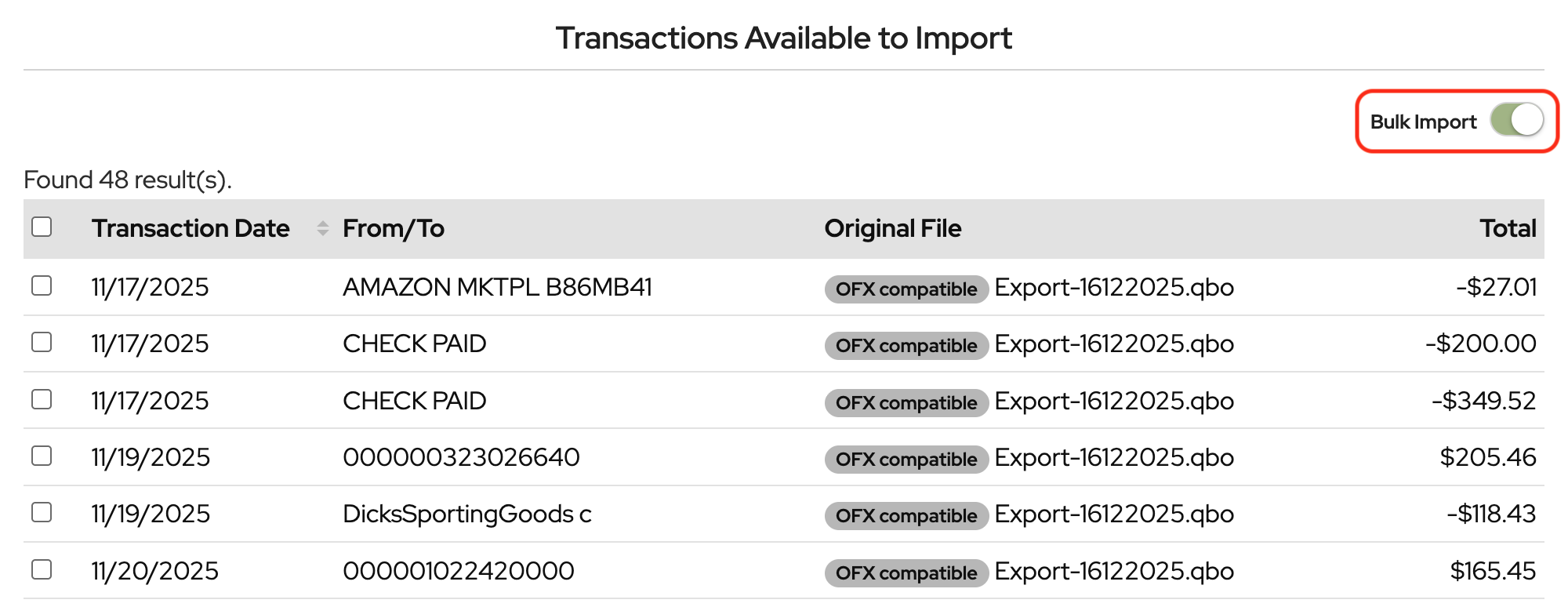
Task: Check the -$200.00 CHECK PAID transaction
Action: pyautogui.click(x=42, y=343)
